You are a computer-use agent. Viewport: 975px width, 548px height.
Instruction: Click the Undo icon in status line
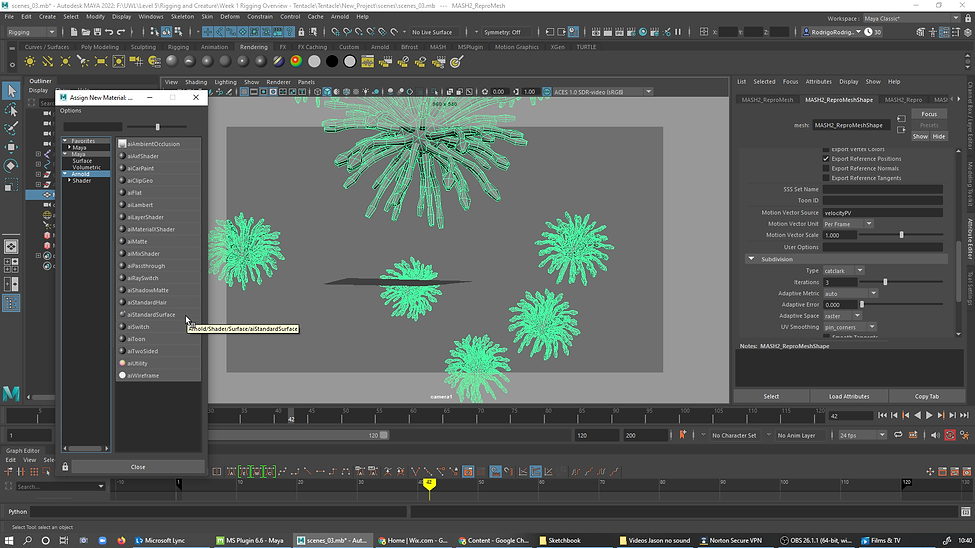pos(109,32)
